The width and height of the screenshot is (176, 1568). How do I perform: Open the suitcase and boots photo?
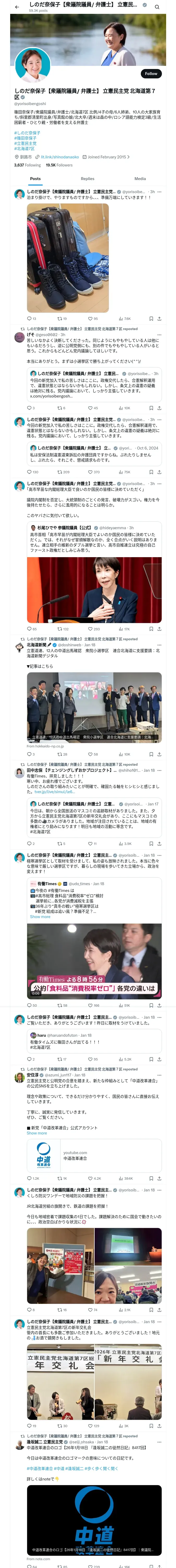click(x=68, y=258)
